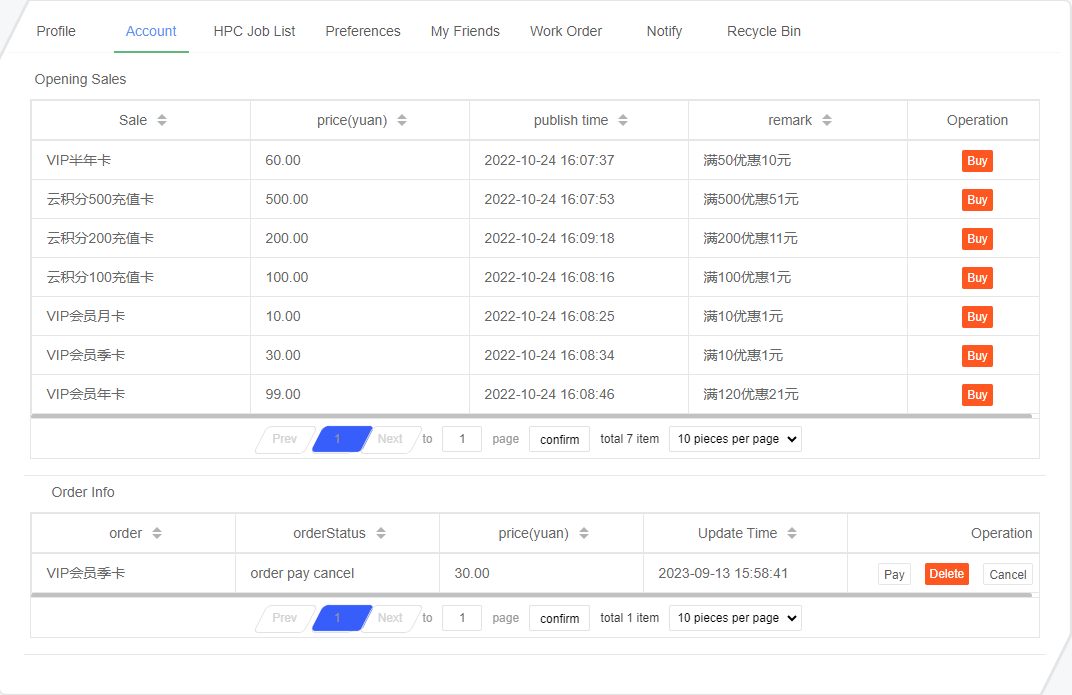Sort Order Info table by price(yuan)
The width and height of the screenshot is (1072, 695).
pyautogui.click(x=584, y=533)
